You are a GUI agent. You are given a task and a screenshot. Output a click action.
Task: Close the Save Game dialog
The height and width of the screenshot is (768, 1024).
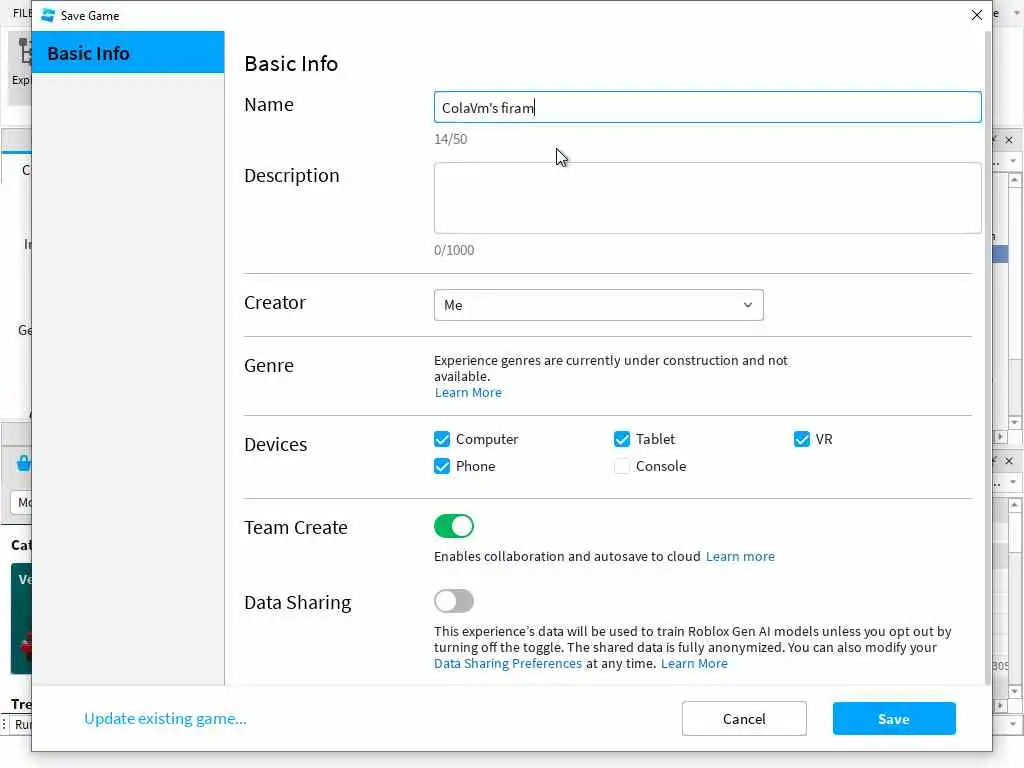[977, 15]
